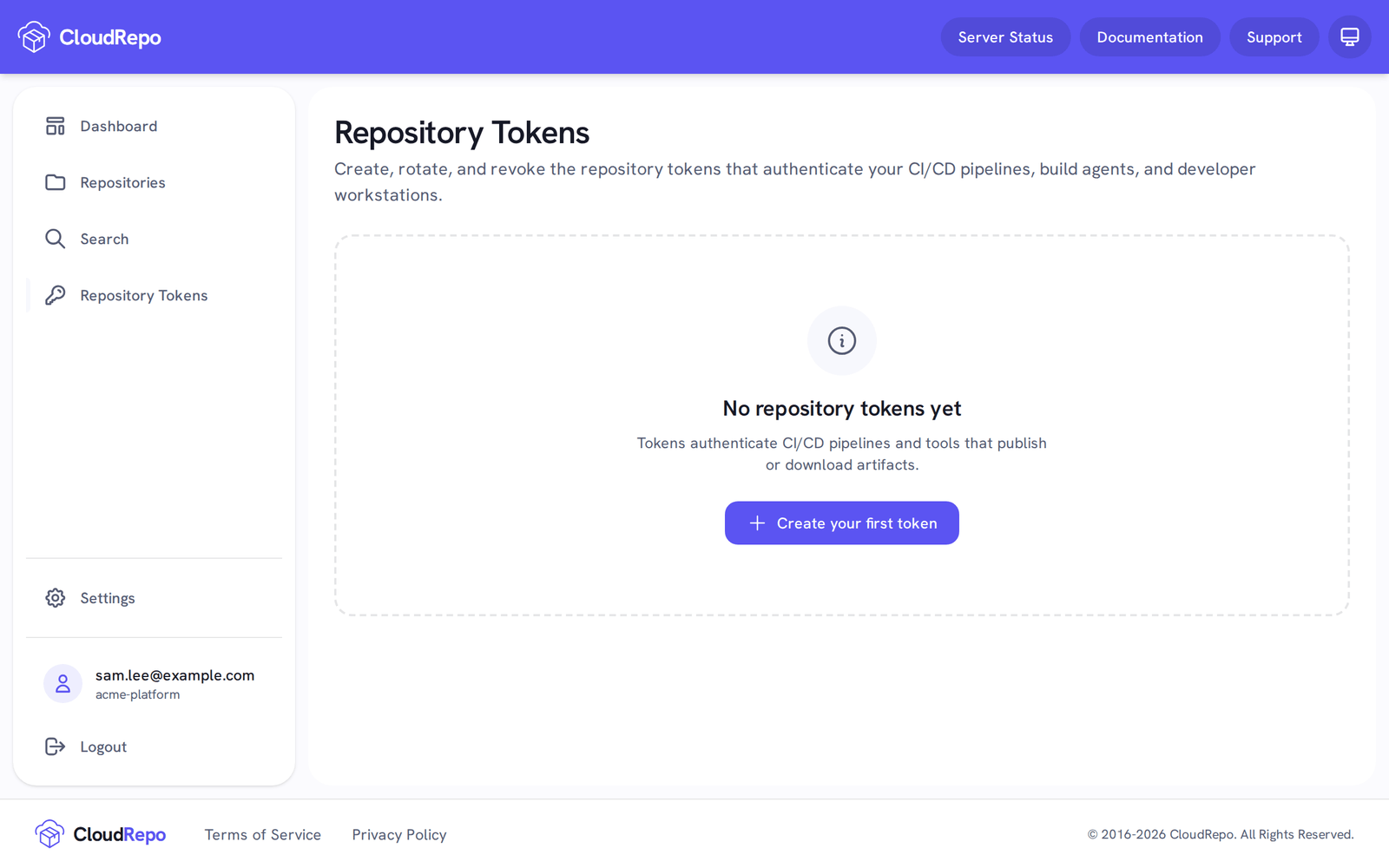Click the Dashboard sidebar icon
The image size is (1389, 868).
56,126
